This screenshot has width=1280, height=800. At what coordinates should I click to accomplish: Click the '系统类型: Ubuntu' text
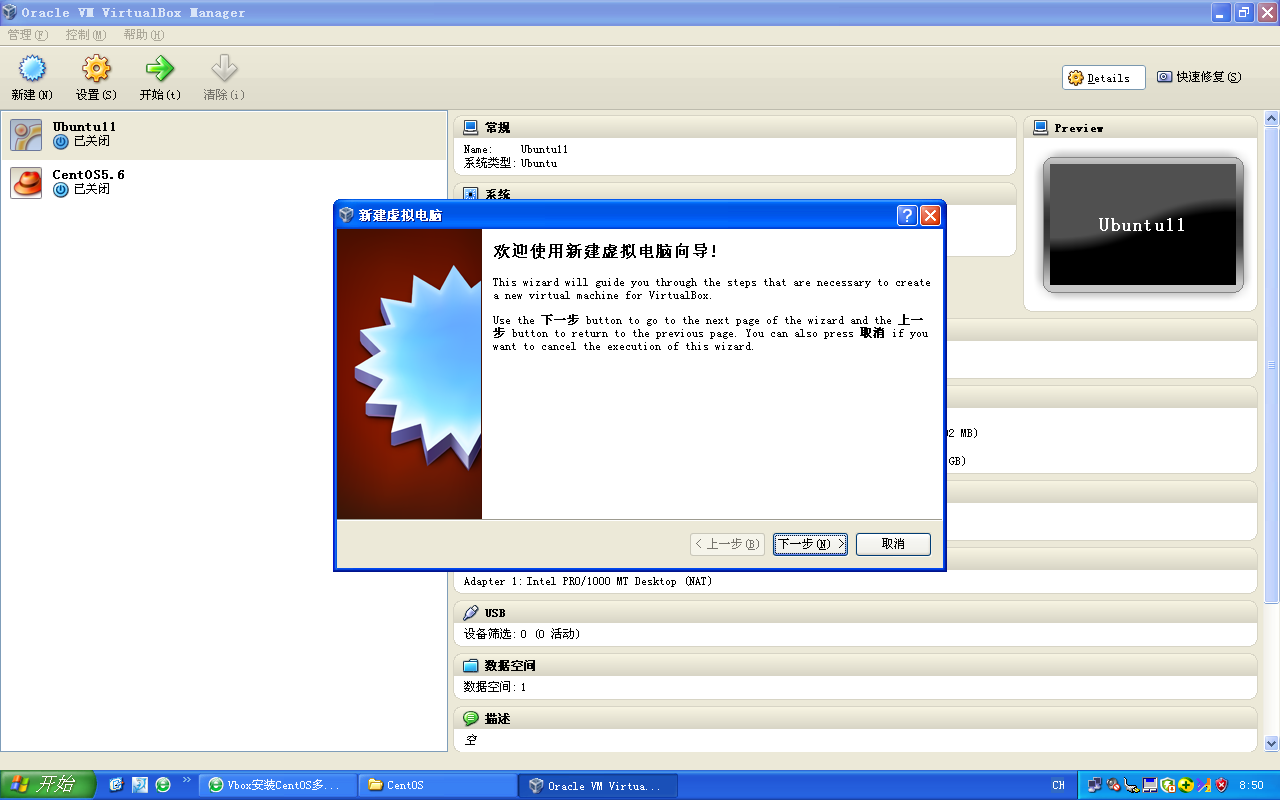(x=510, y=163)
